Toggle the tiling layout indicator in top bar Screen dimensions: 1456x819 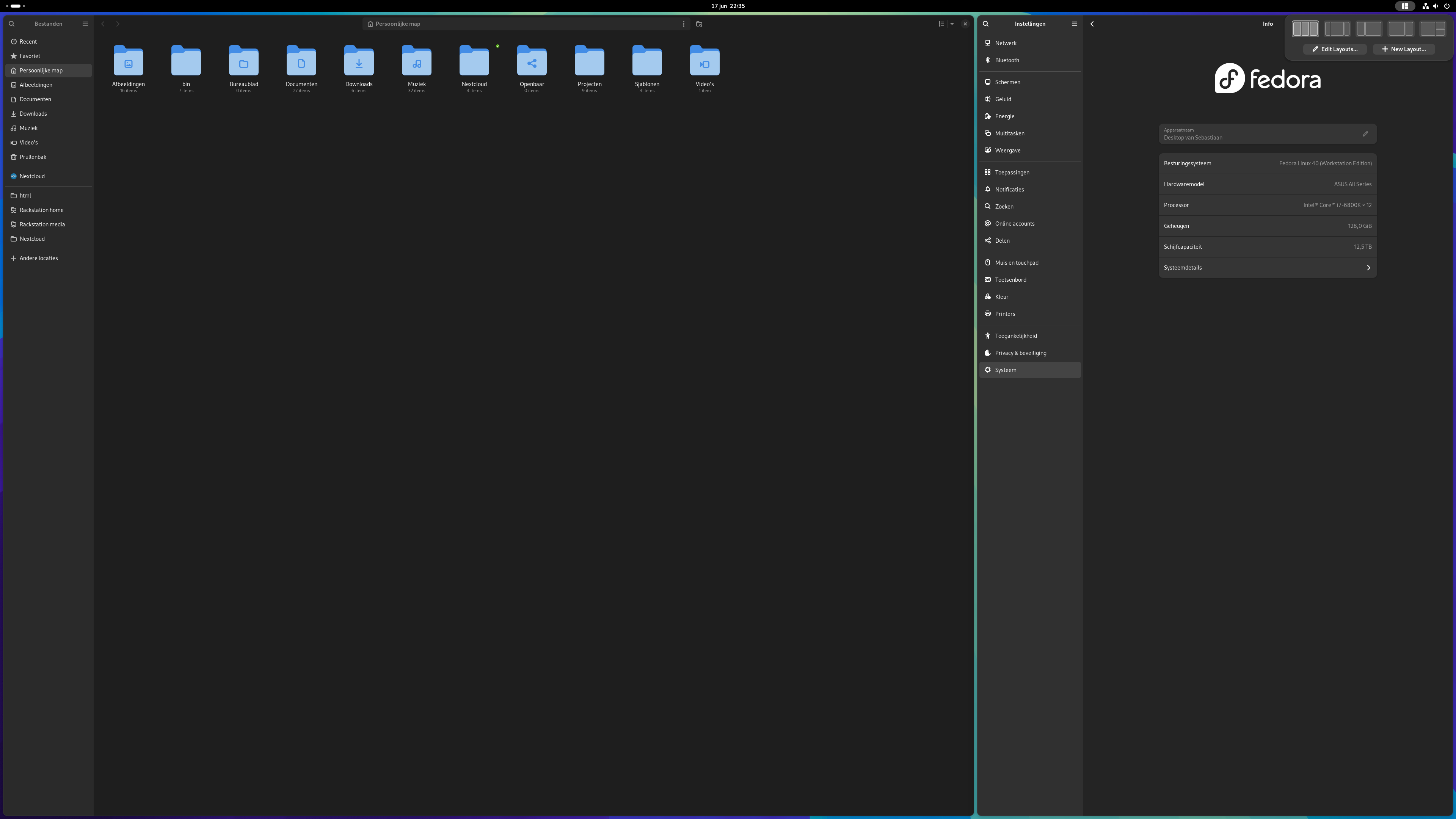pyautogui.click(x=1404, y=6)
